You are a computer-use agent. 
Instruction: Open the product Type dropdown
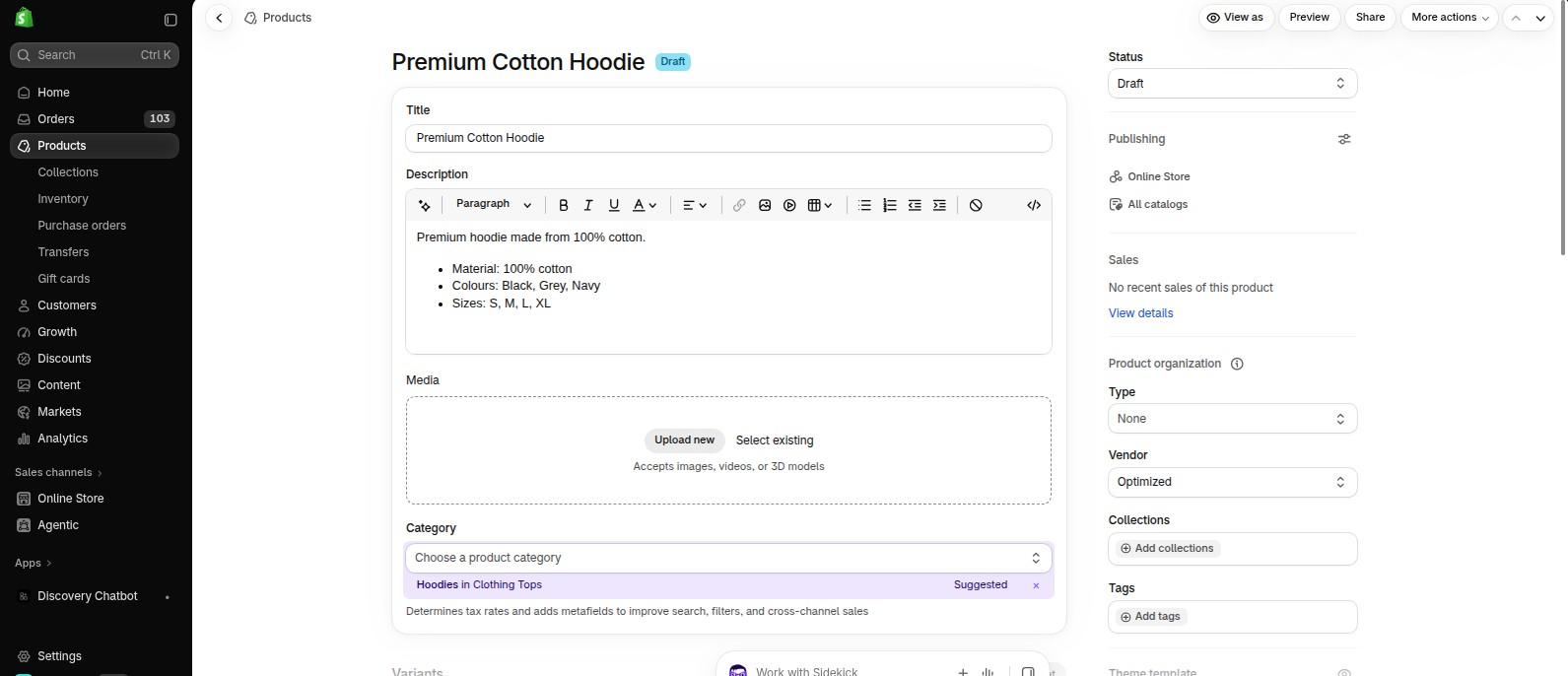[1233, 419]
